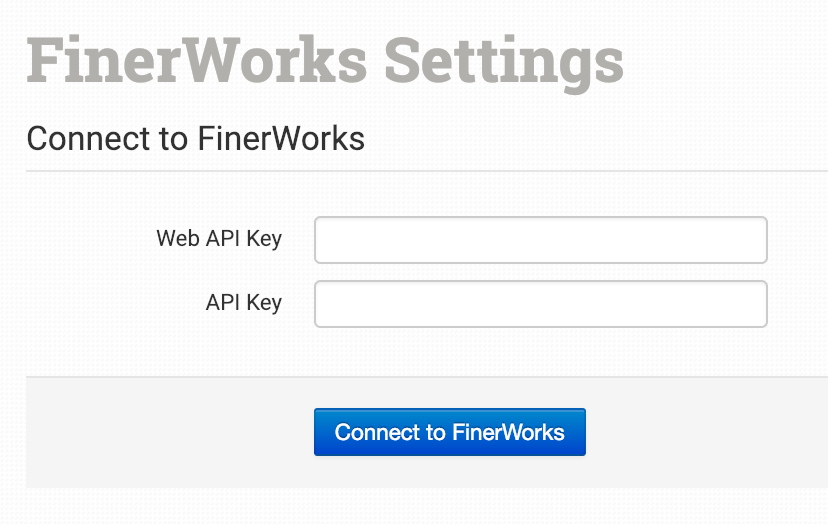Place cursor in the first key field

point(540,240)
